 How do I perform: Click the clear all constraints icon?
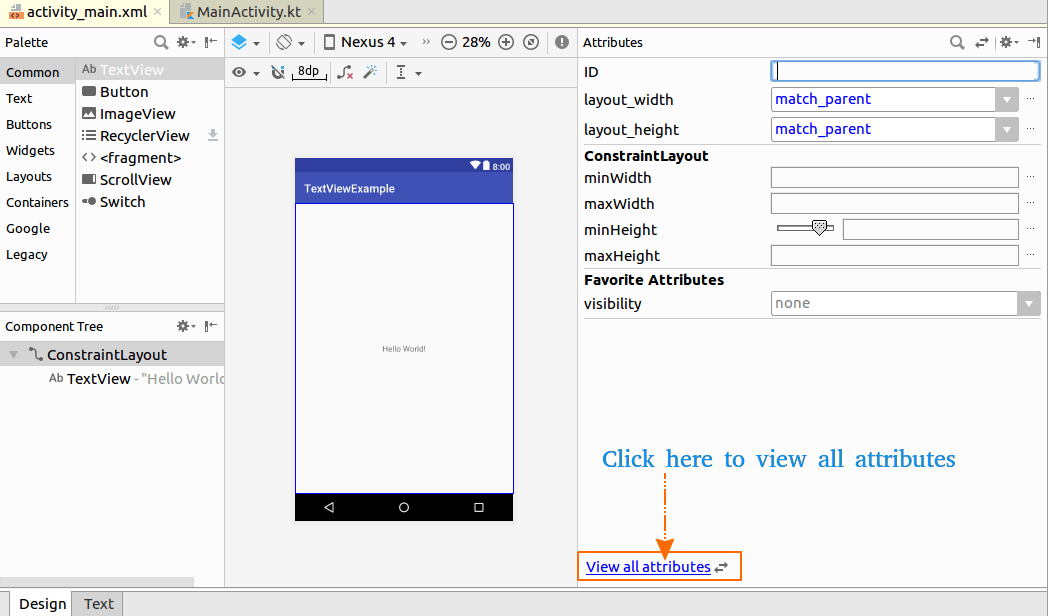tap(345, 72)
